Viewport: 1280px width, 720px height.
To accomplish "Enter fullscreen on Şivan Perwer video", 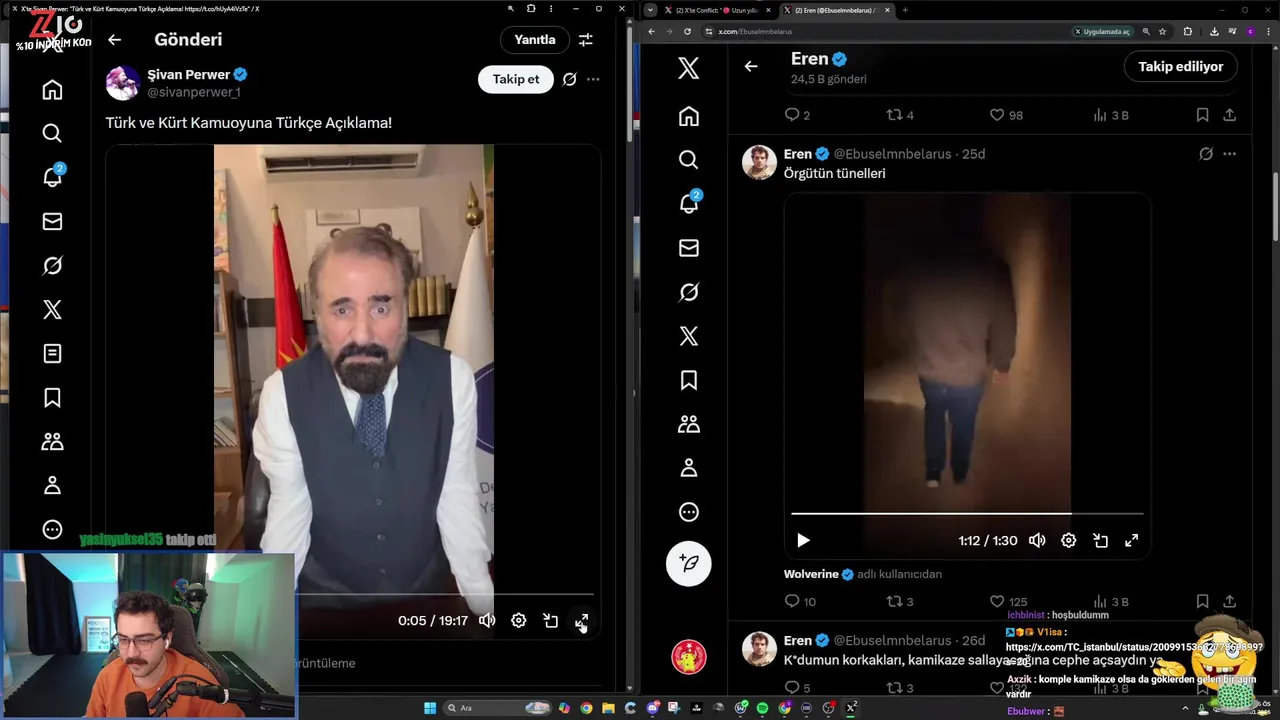I will (x=582, y=620).
